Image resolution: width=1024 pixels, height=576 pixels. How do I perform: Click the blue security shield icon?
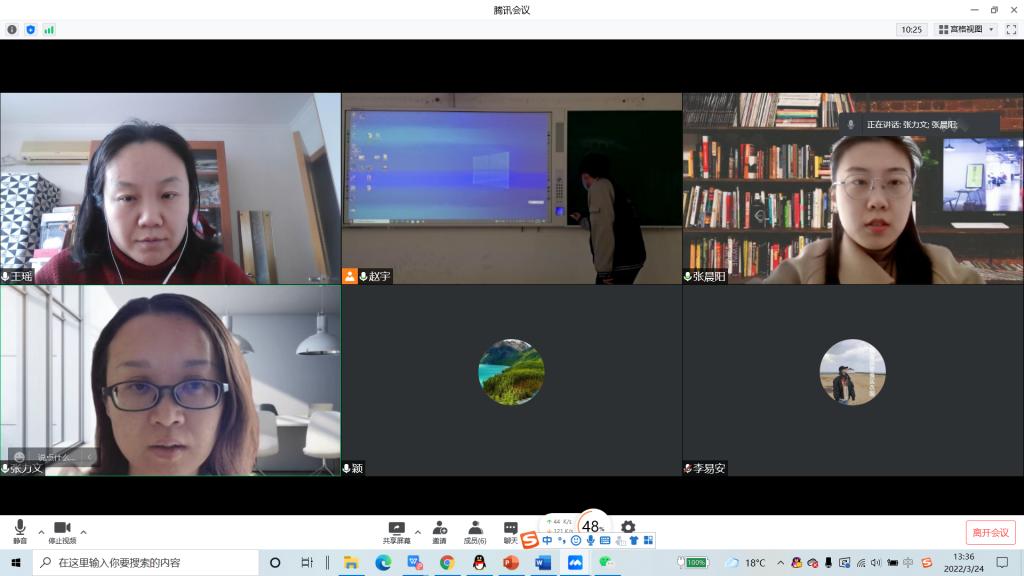30,30
